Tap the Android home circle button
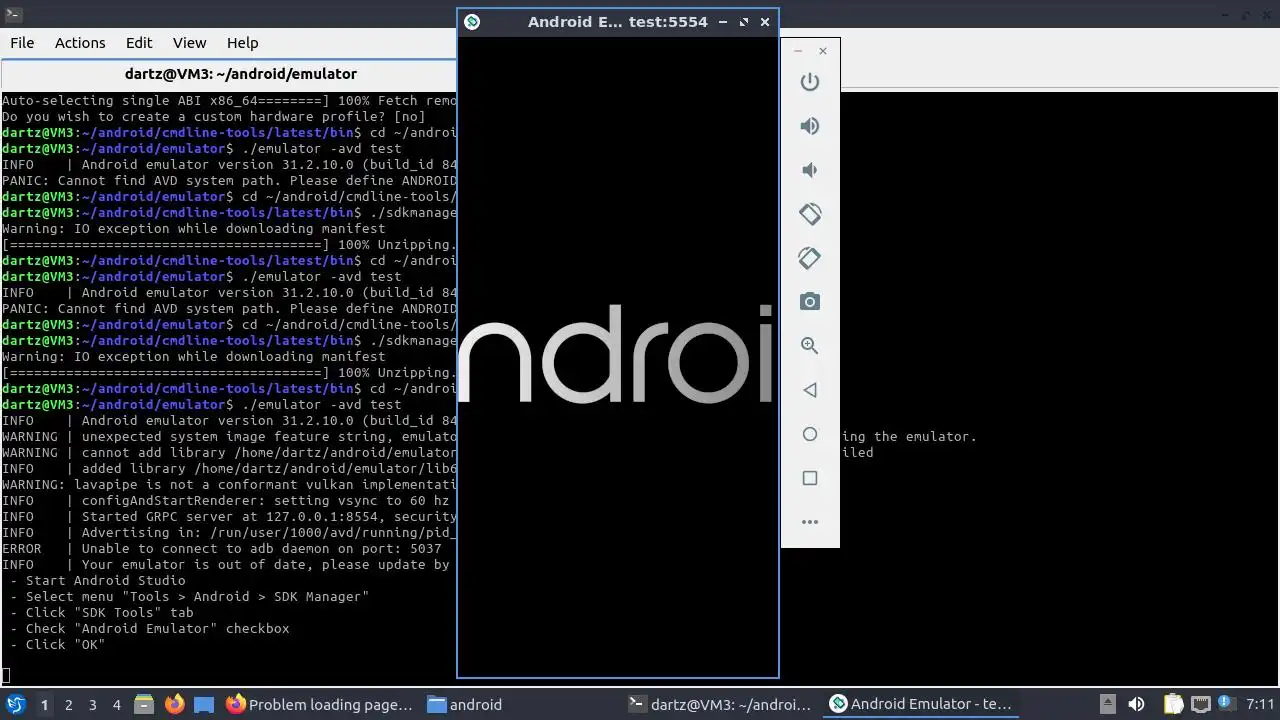 810,434
